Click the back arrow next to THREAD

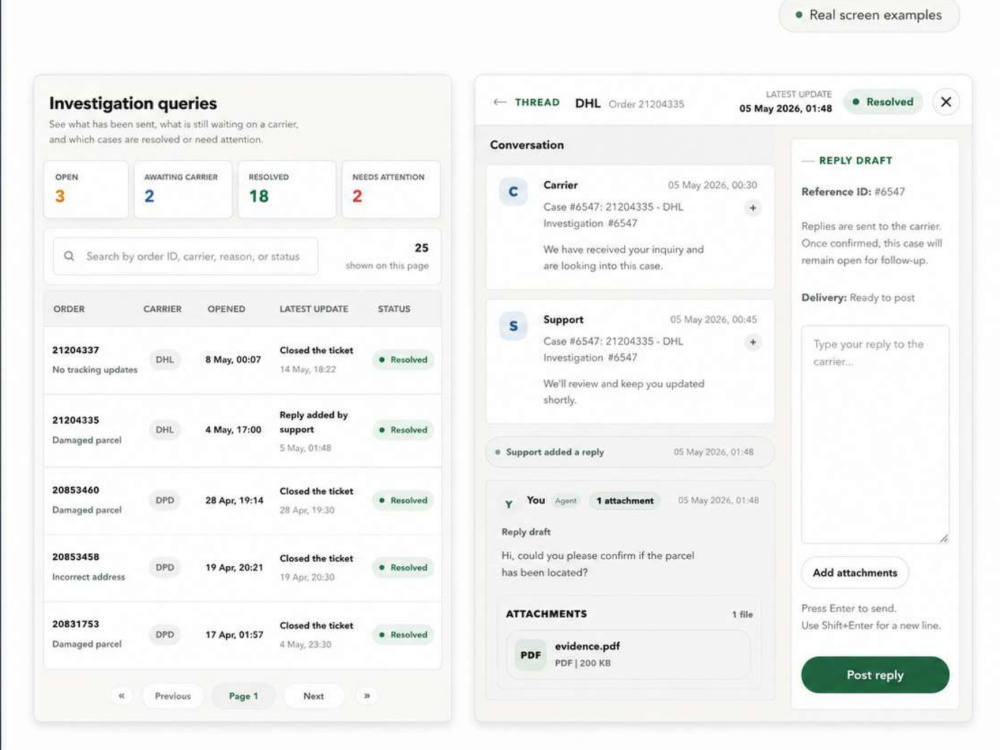click(499, 102)
